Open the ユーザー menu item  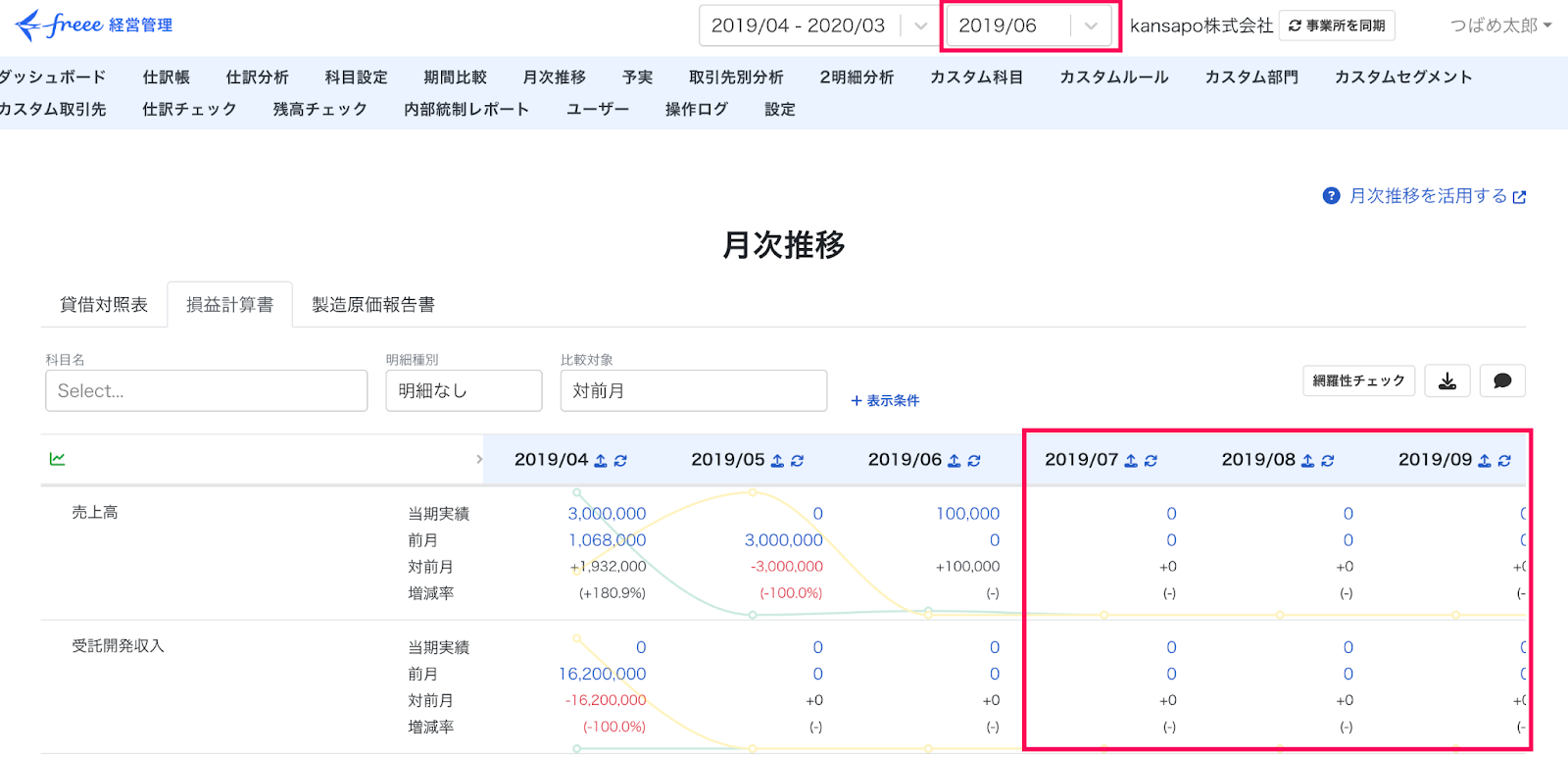[598, 109]
